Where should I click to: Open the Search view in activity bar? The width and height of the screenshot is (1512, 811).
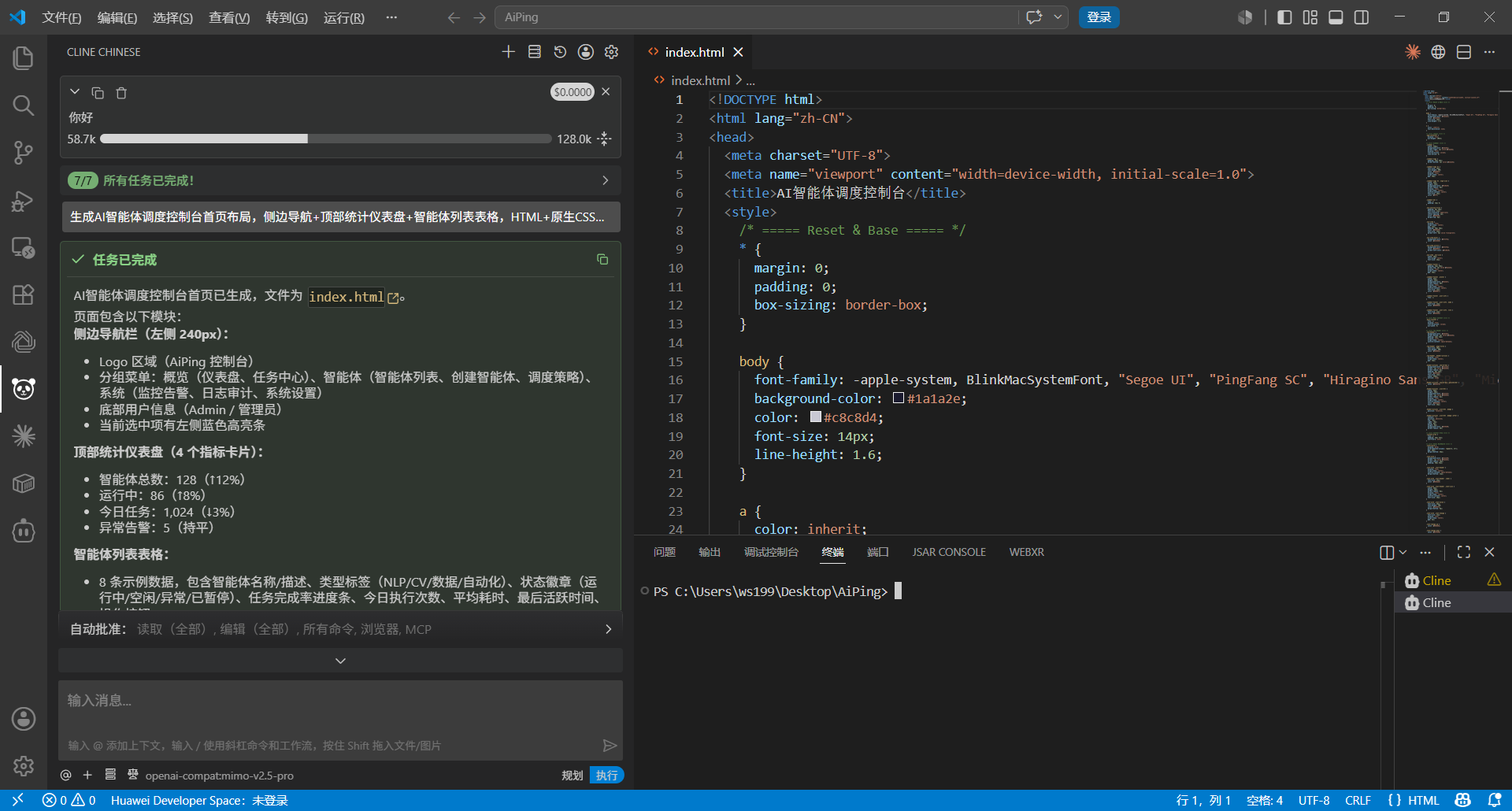point(24,106)
